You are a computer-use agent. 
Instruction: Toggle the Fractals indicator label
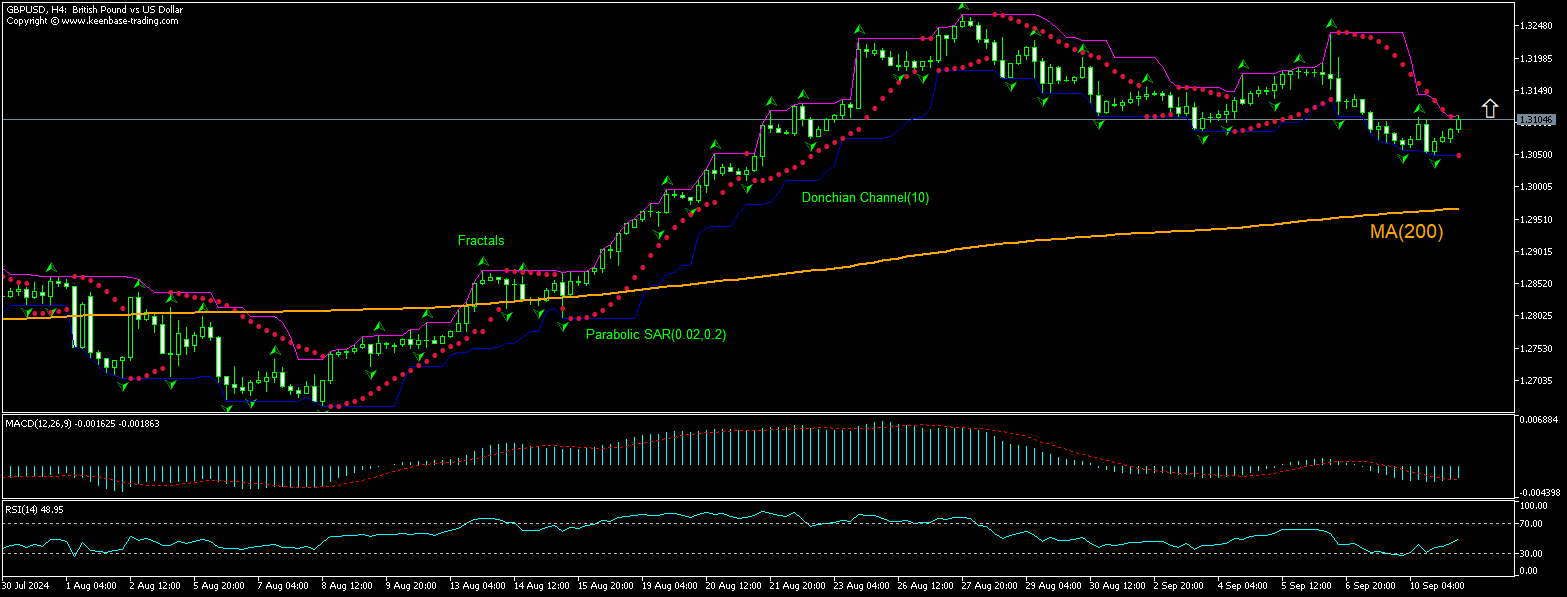pos(480,240)
